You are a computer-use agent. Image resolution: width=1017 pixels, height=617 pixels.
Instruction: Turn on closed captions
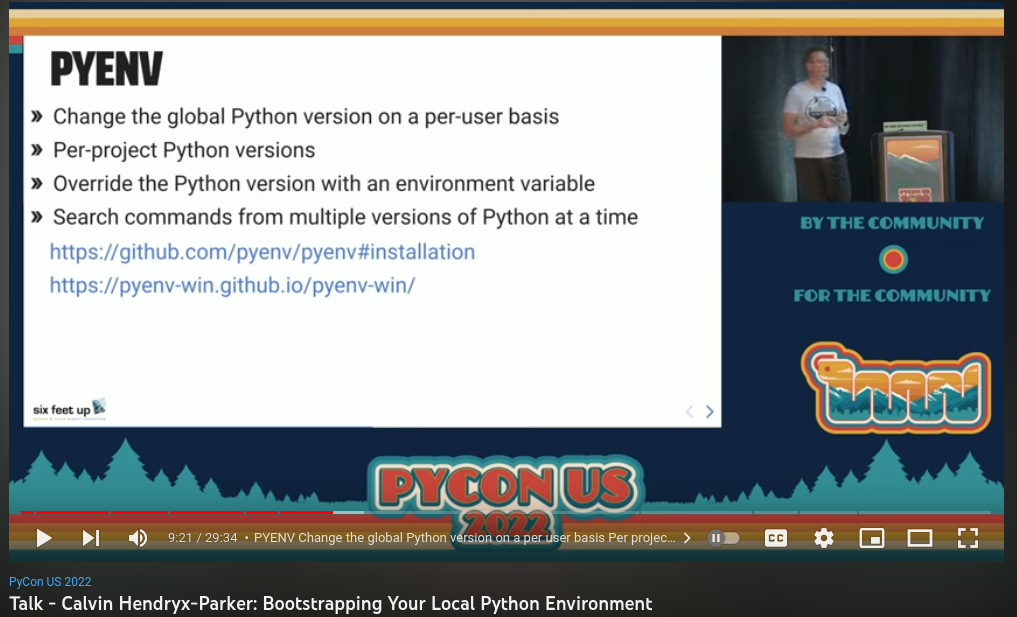click(x=775, y=538)
